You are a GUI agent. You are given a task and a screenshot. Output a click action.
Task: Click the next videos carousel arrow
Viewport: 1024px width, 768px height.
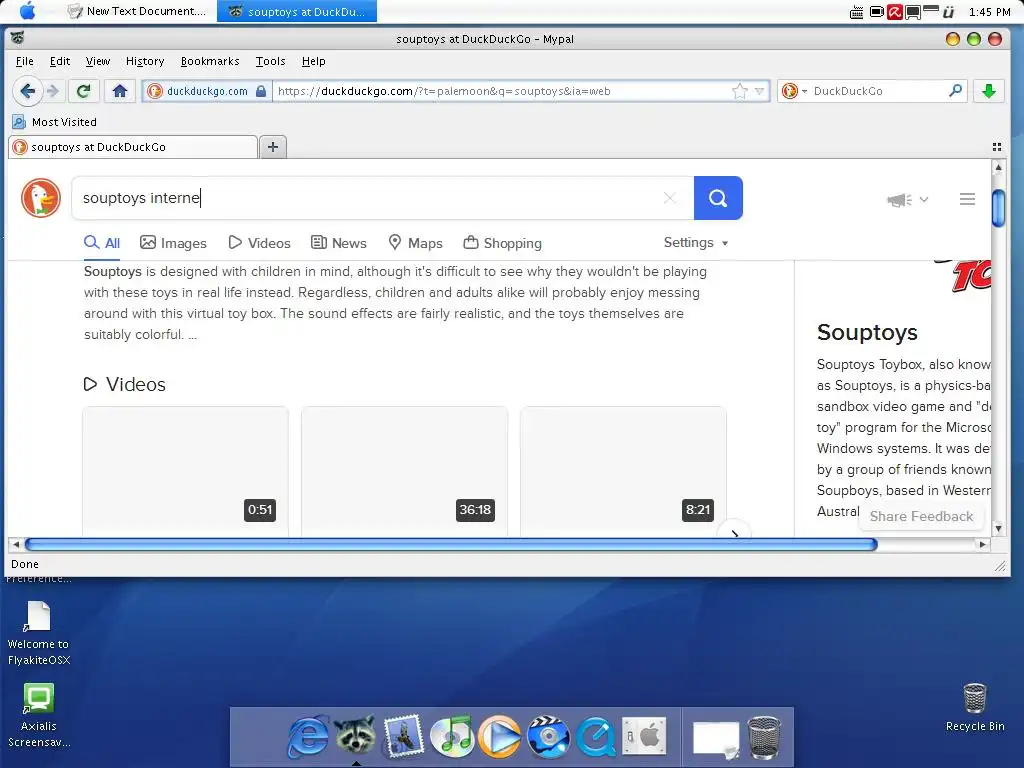point(734,532)
